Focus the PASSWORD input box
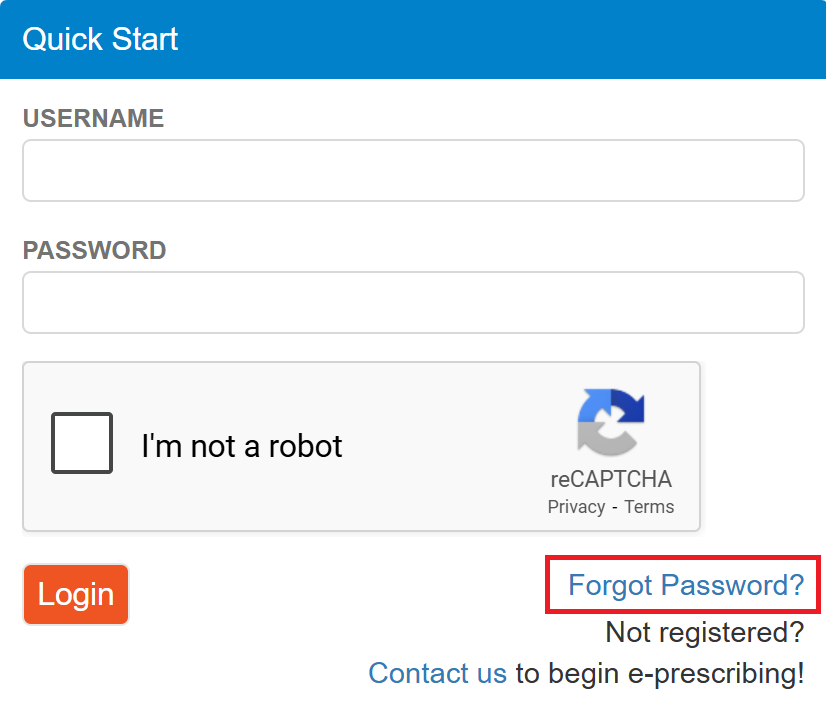This screenshot has height=706, width=826. pos(413,302)
